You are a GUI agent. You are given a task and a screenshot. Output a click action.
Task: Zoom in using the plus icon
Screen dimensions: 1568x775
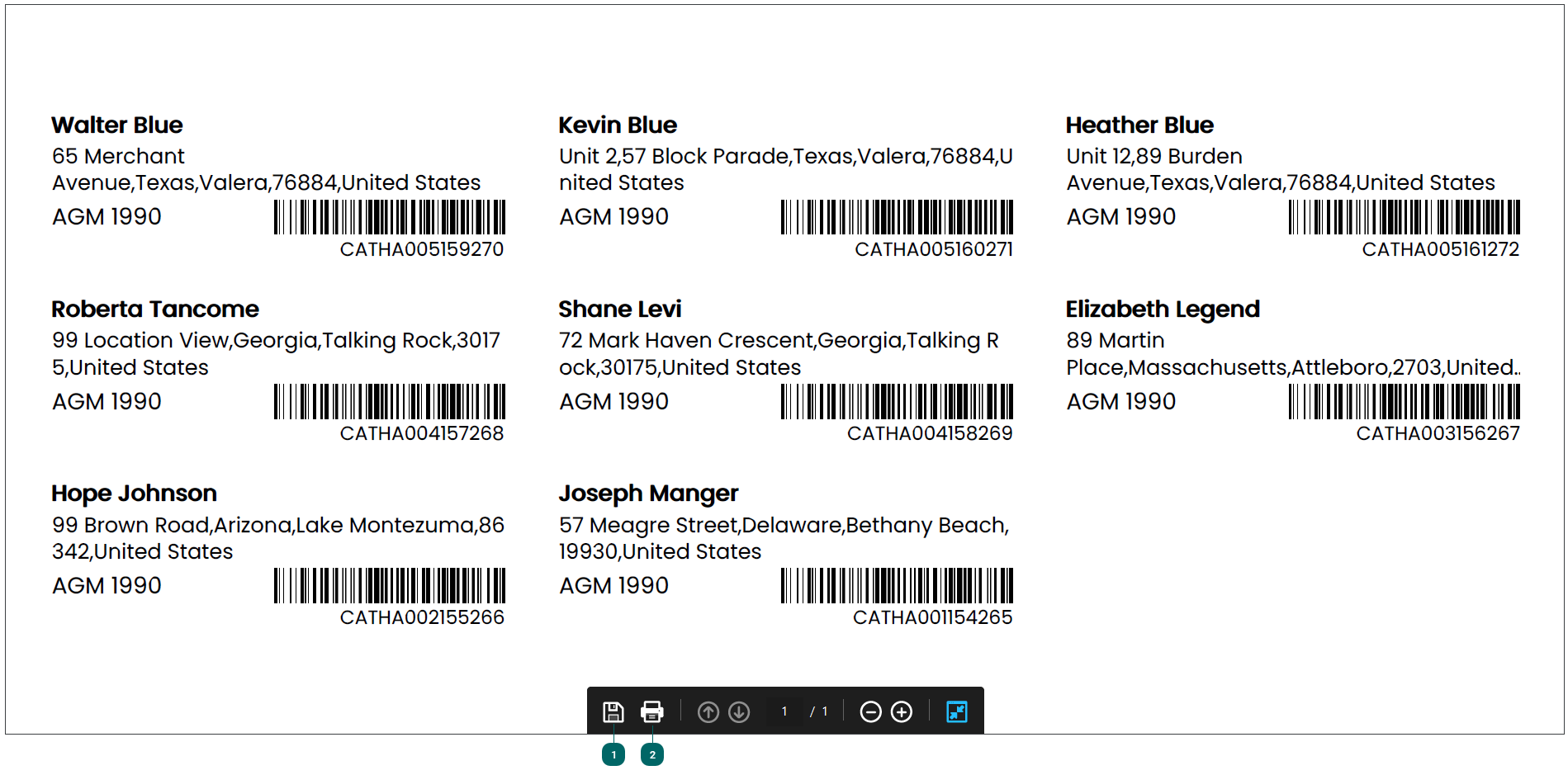click(x=902, y=711)
